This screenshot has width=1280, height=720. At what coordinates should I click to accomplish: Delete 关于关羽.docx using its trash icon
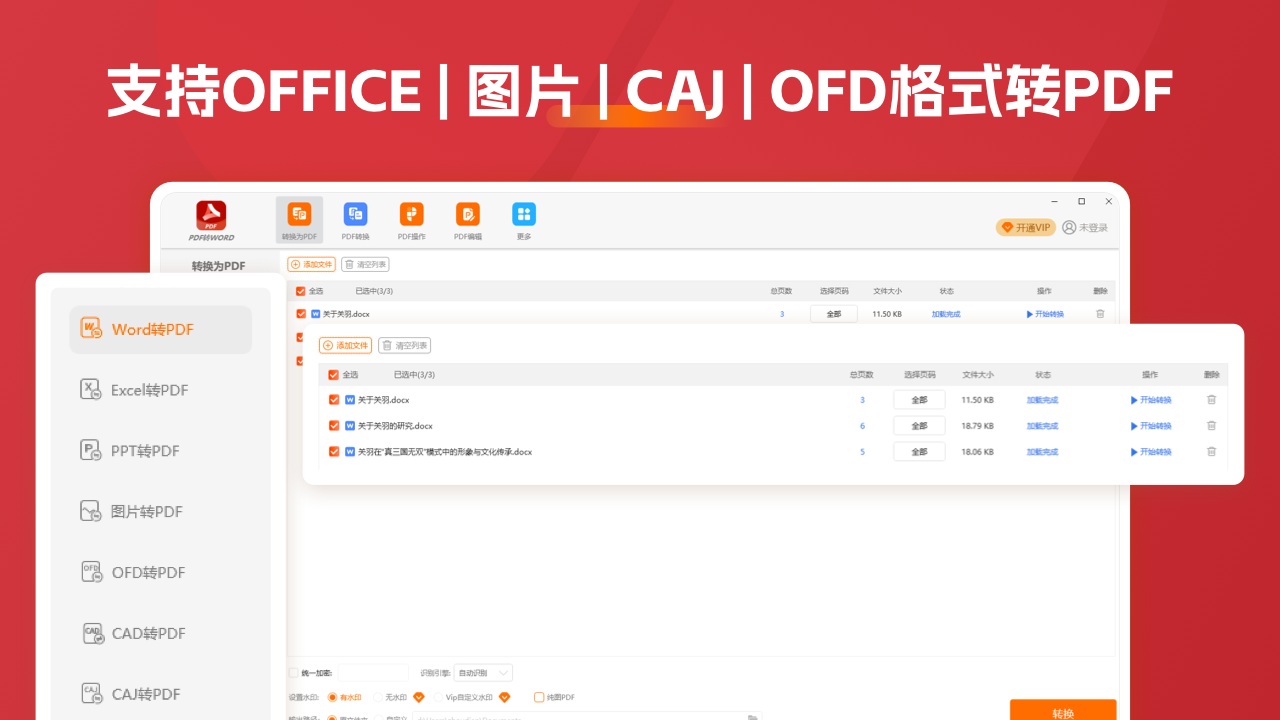tap(1211, 399)
